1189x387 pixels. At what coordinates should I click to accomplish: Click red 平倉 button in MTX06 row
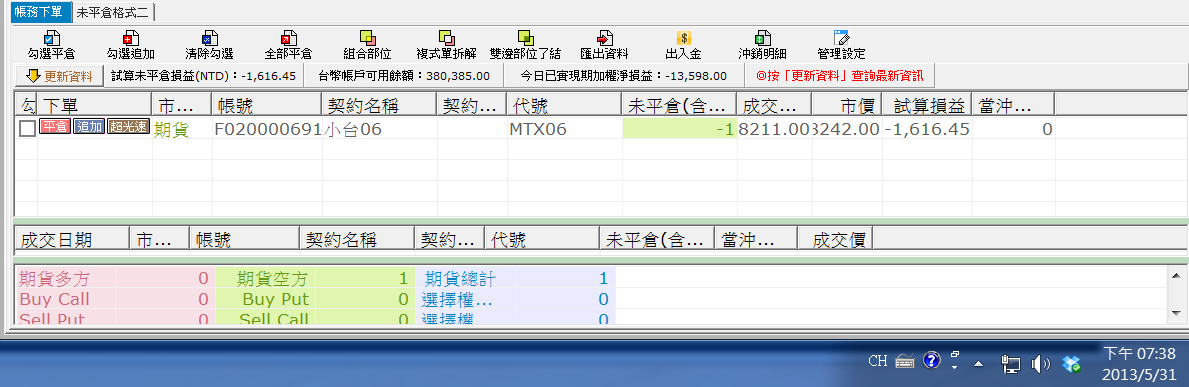[55, 127]
